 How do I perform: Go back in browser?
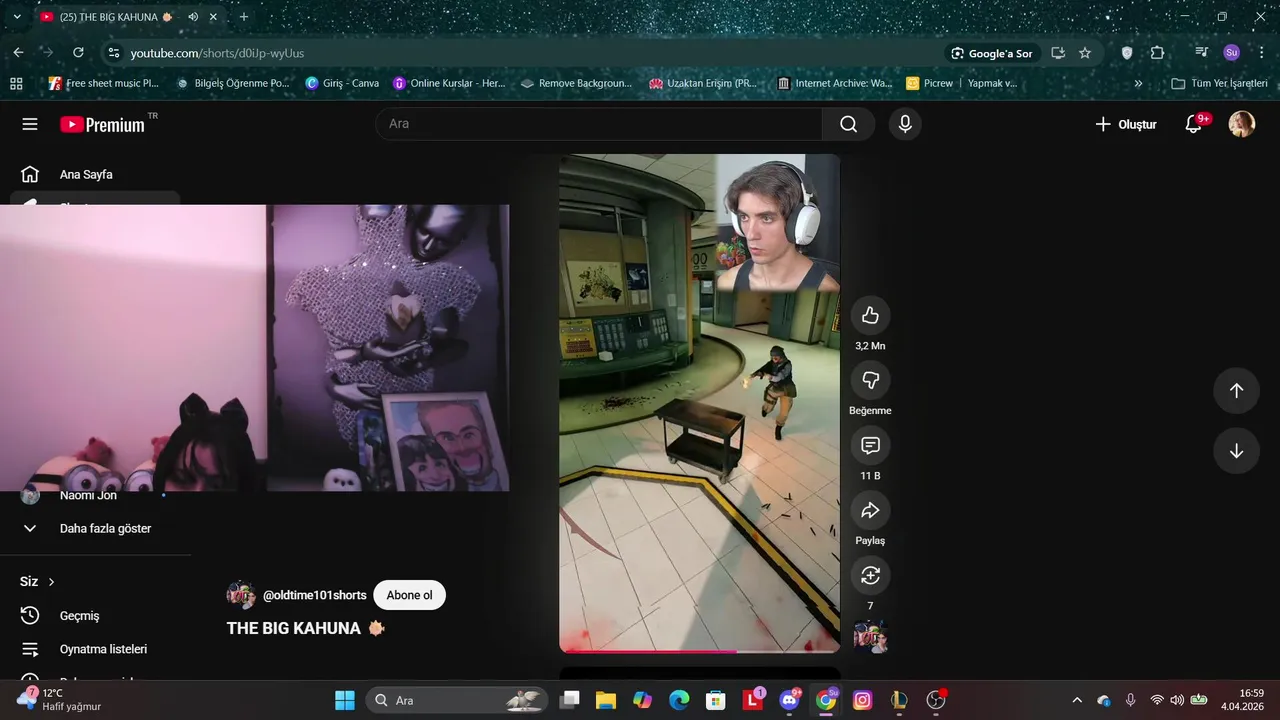click(x=19, y=53)
